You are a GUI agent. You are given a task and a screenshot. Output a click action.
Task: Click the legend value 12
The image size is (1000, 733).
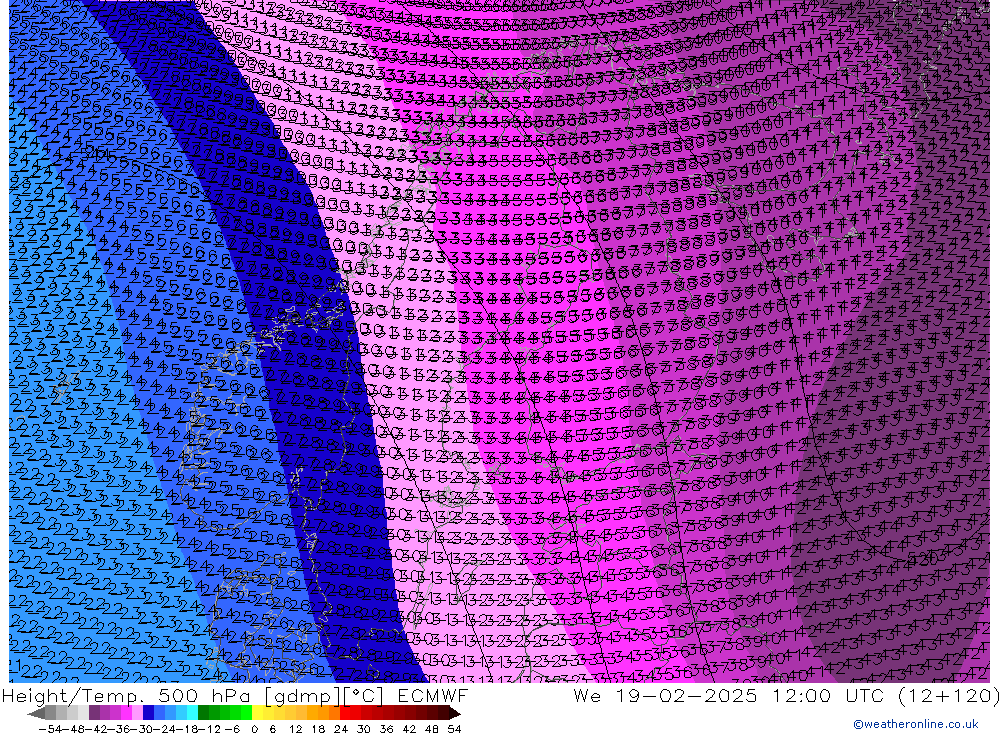[296, 729]
